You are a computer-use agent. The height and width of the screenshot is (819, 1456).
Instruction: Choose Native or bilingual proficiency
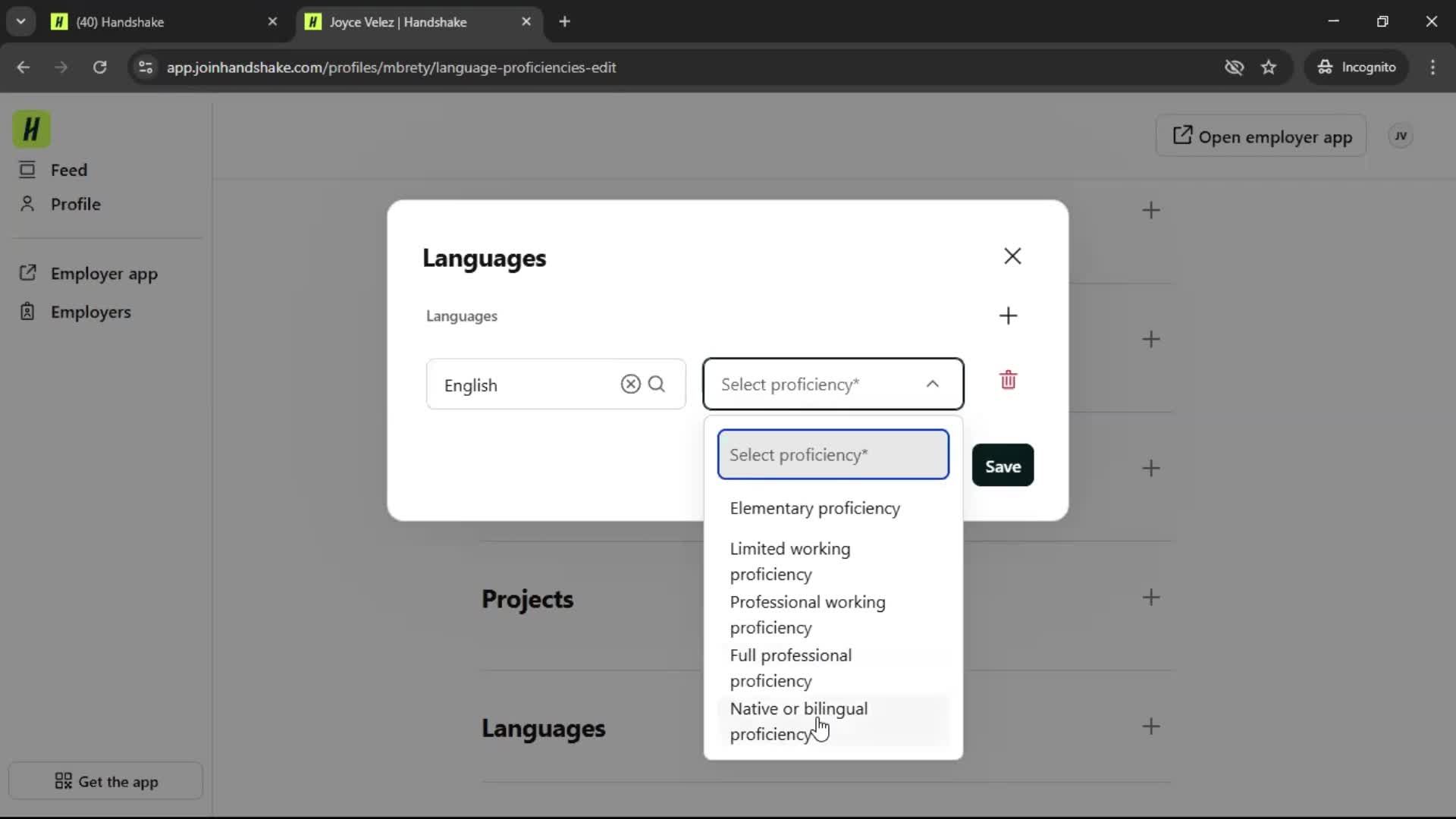pos(833,721)
